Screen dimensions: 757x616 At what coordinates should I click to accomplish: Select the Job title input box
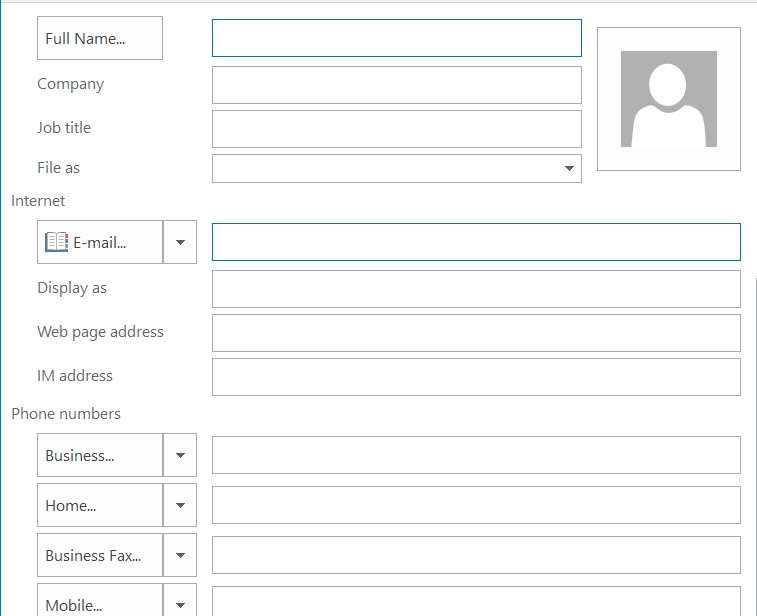[x=396, y=129]
